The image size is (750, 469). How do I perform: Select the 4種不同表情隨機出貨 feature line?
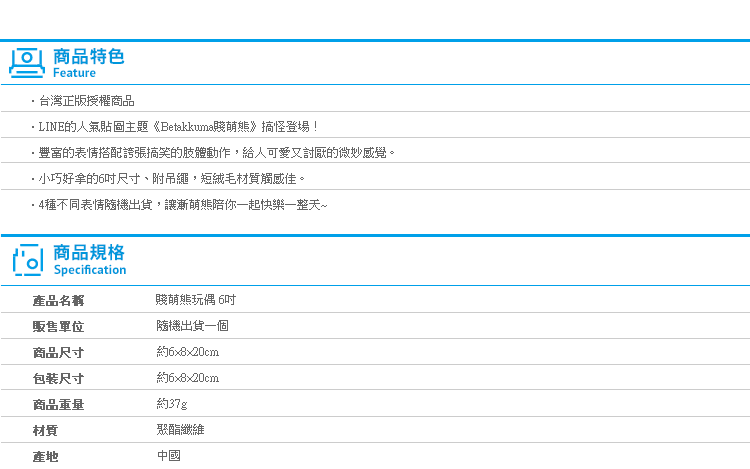179,205
